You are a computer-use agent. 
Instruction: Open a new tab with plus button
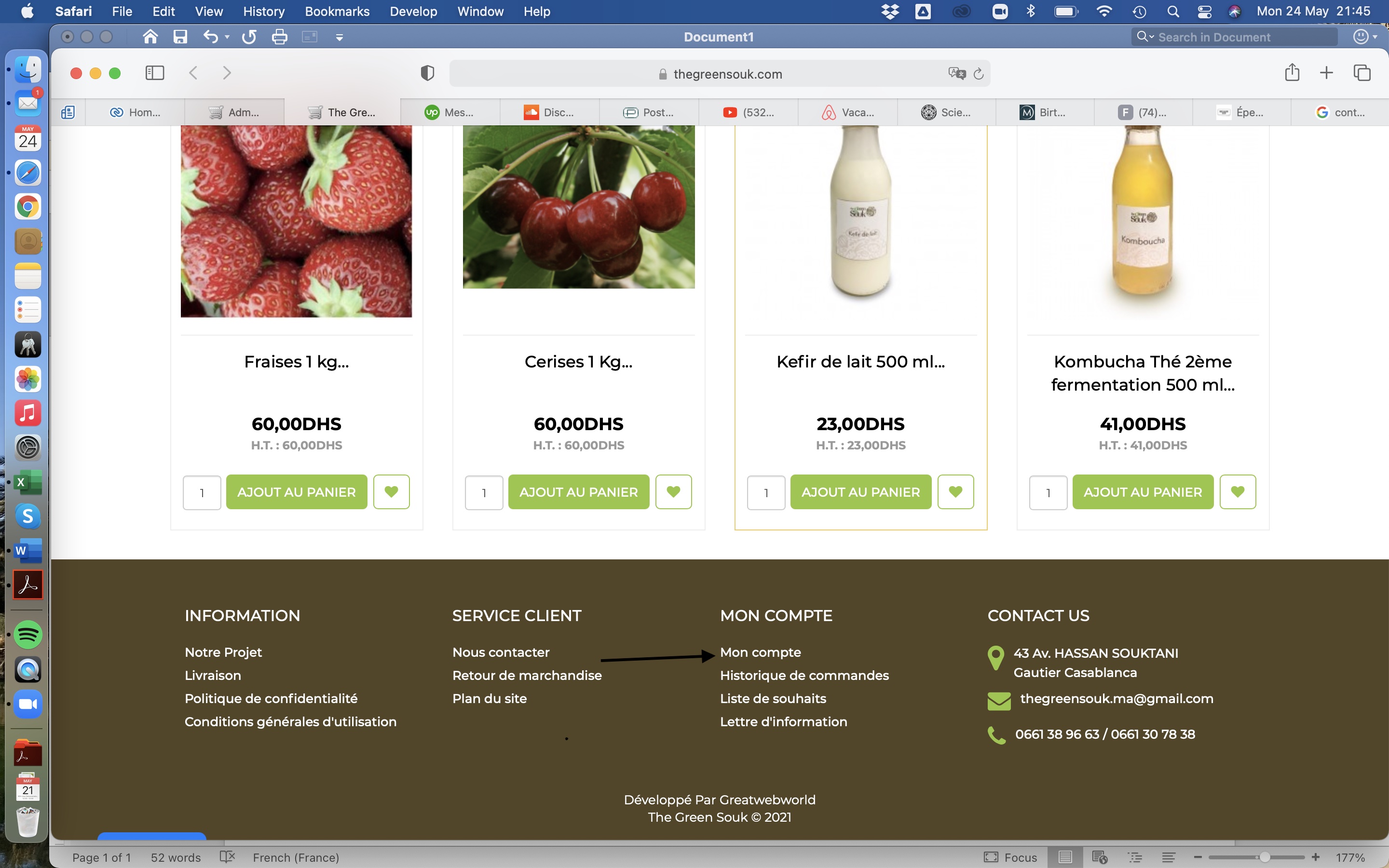(1326, 73)
